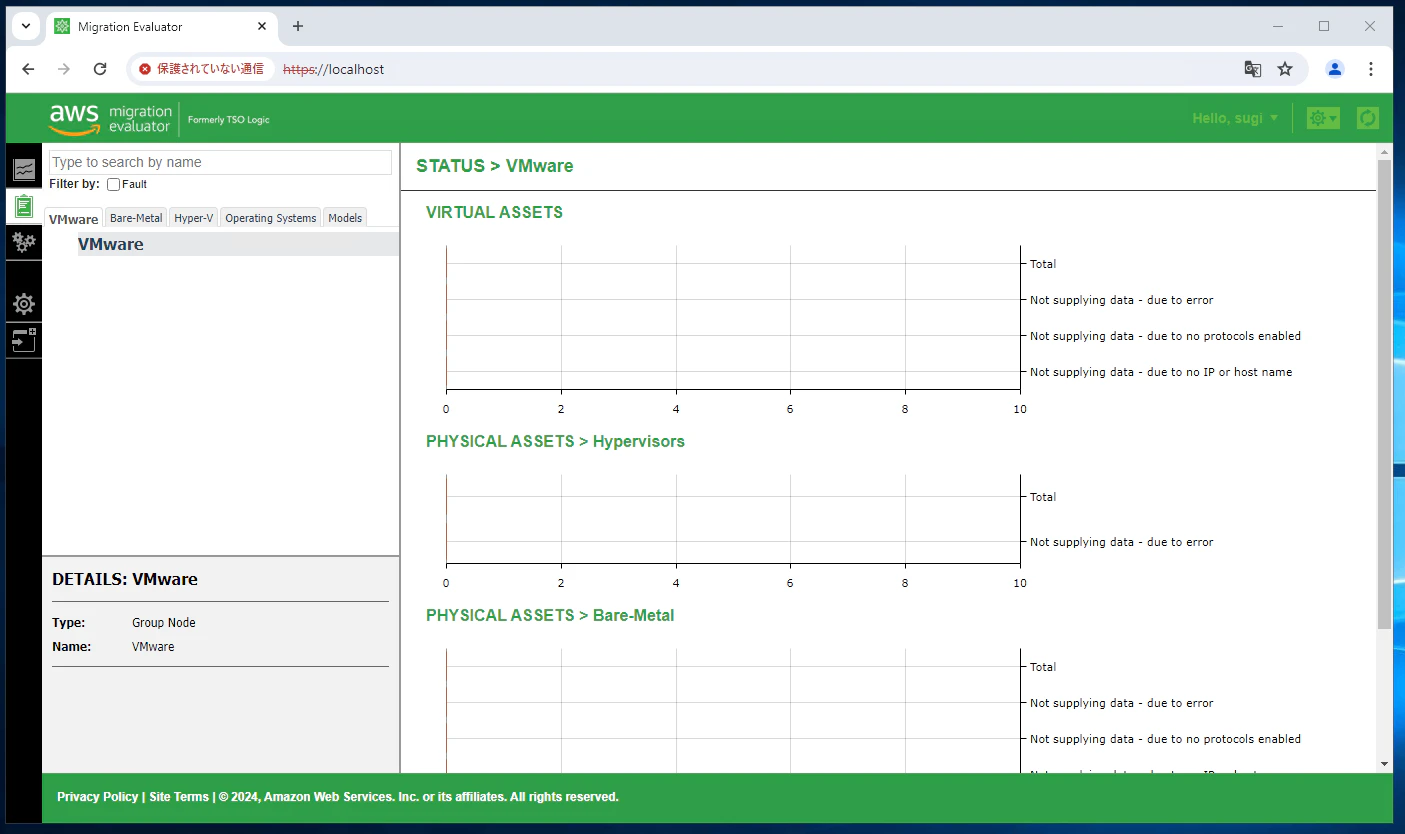Click the 'PHYSICAL ASSETS > Hypervisors' title

(x=555, y=441)
